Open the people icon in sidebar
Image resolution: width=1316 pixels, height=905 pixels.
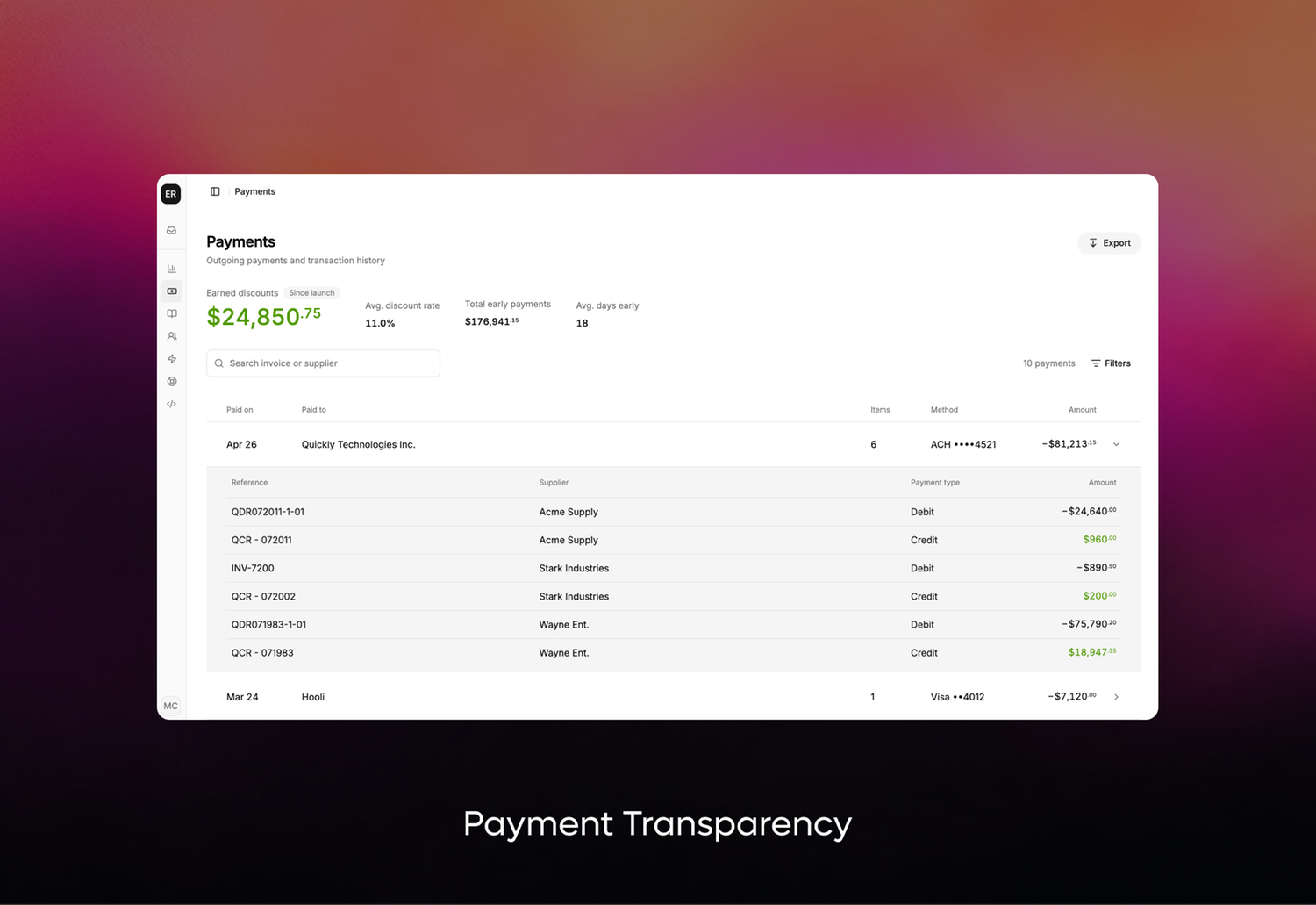point(172,336)
